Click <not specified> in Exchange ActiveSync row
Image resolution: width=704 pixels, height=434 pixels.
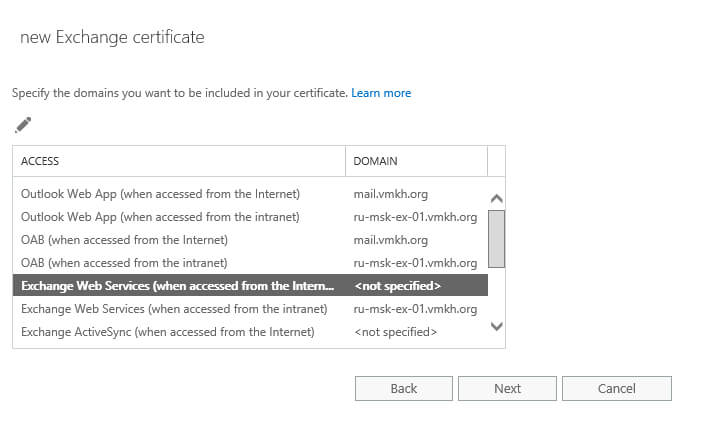[395, 332]
